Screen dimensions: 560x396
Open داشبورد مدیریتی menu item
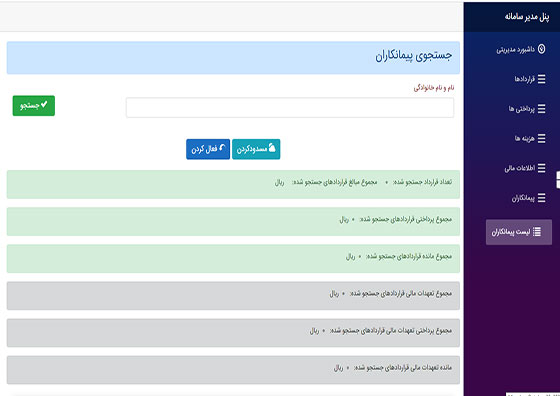[521, 49]
